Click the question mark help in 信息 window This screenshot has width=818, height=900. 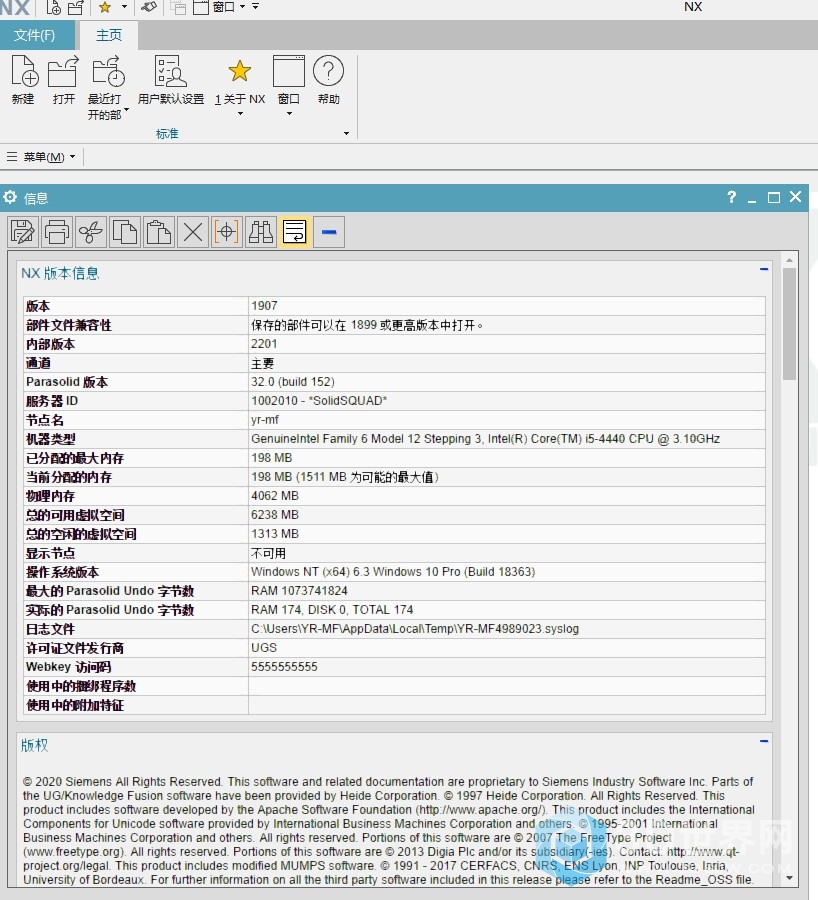tap(731, 197)
